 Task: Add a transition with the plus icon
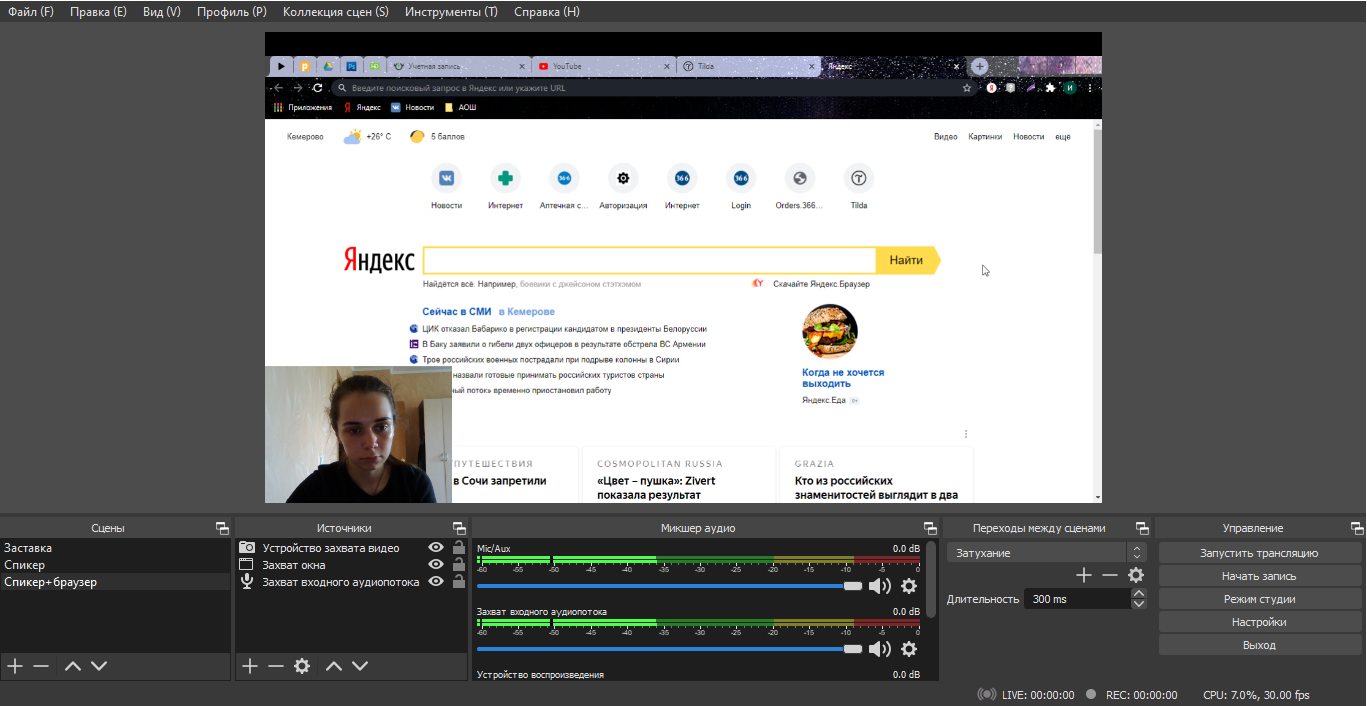tap(1084, 575)
